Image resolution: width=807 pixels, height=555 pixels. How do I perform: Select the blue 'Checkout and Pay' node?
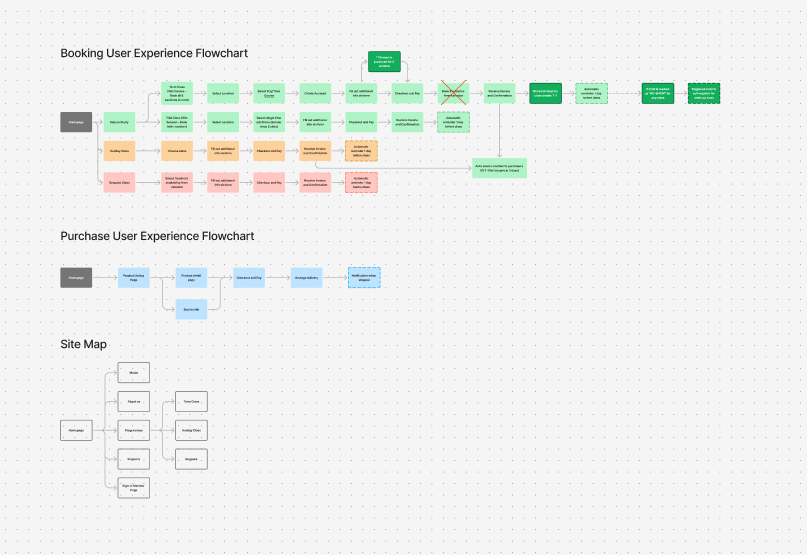[249, 278]
